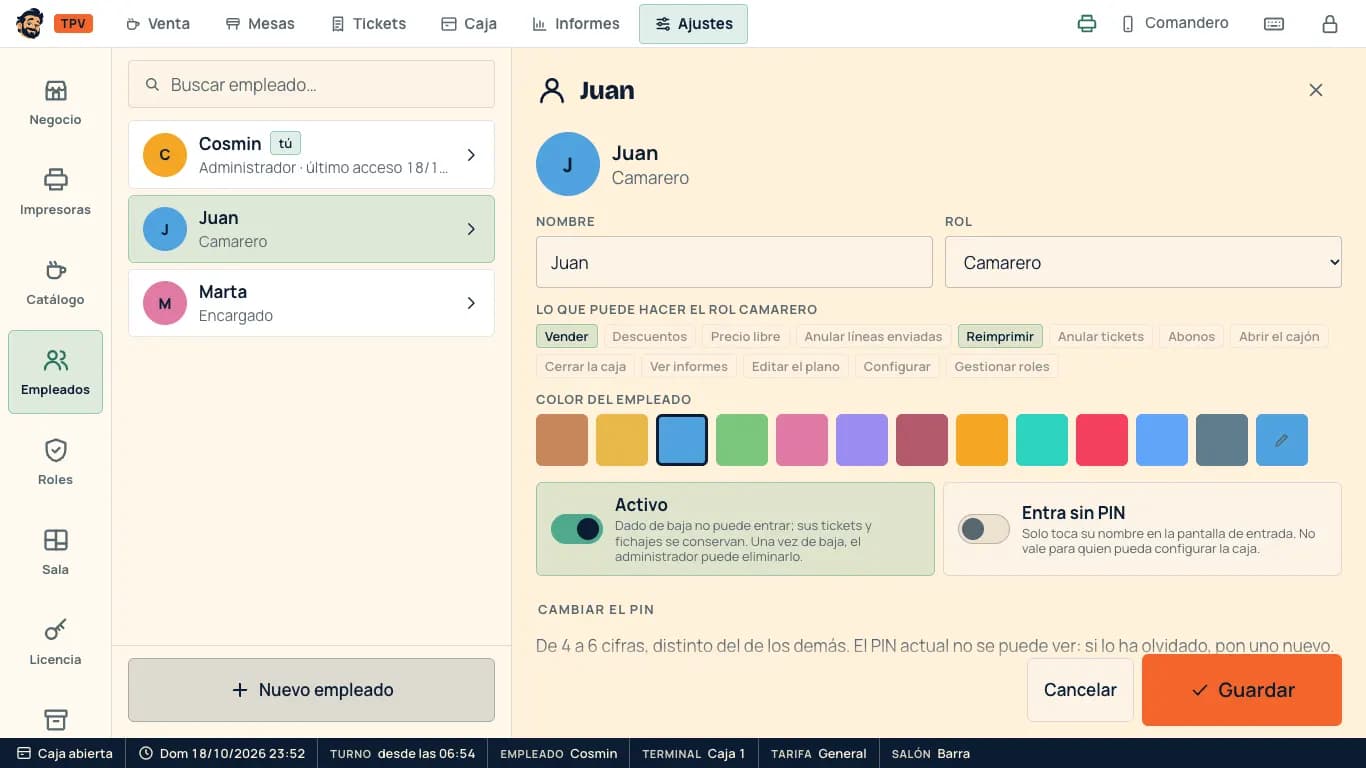Open the Venta tab
The width and height of the screenshot is (1366, 768).
[158, 24]
